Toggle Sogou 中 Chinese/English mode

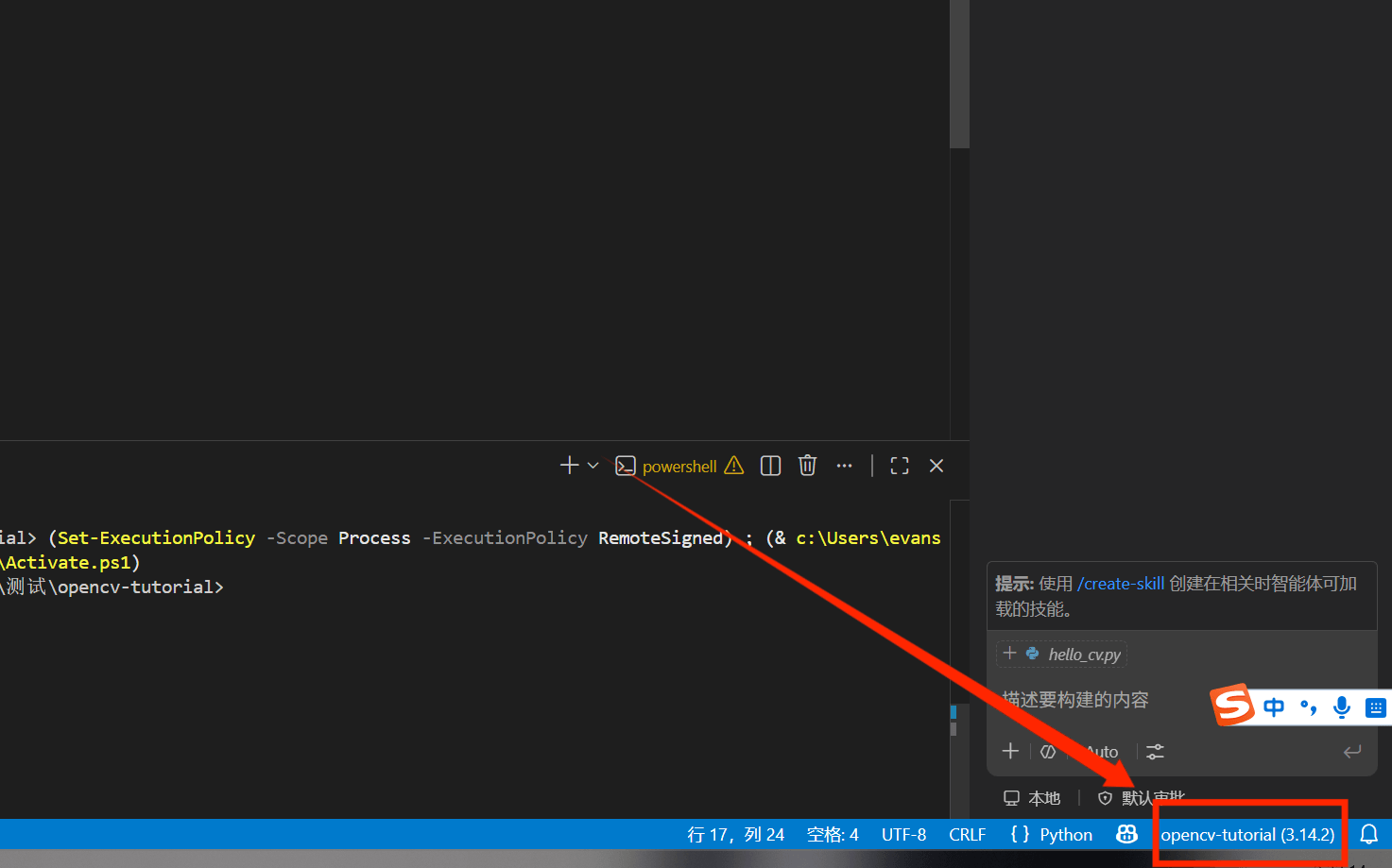(x=1274, y=707)
